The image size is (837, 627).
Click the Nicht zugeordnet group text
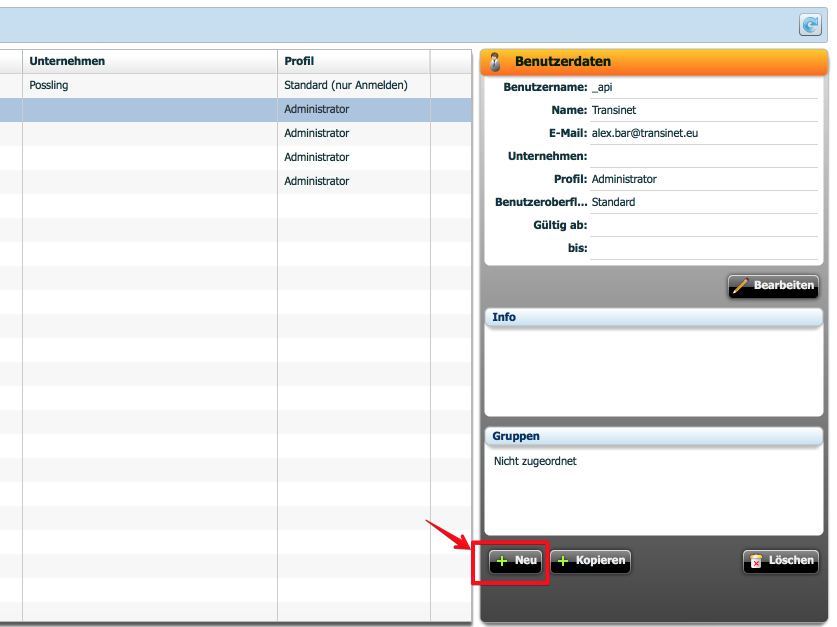pos(535,461)
